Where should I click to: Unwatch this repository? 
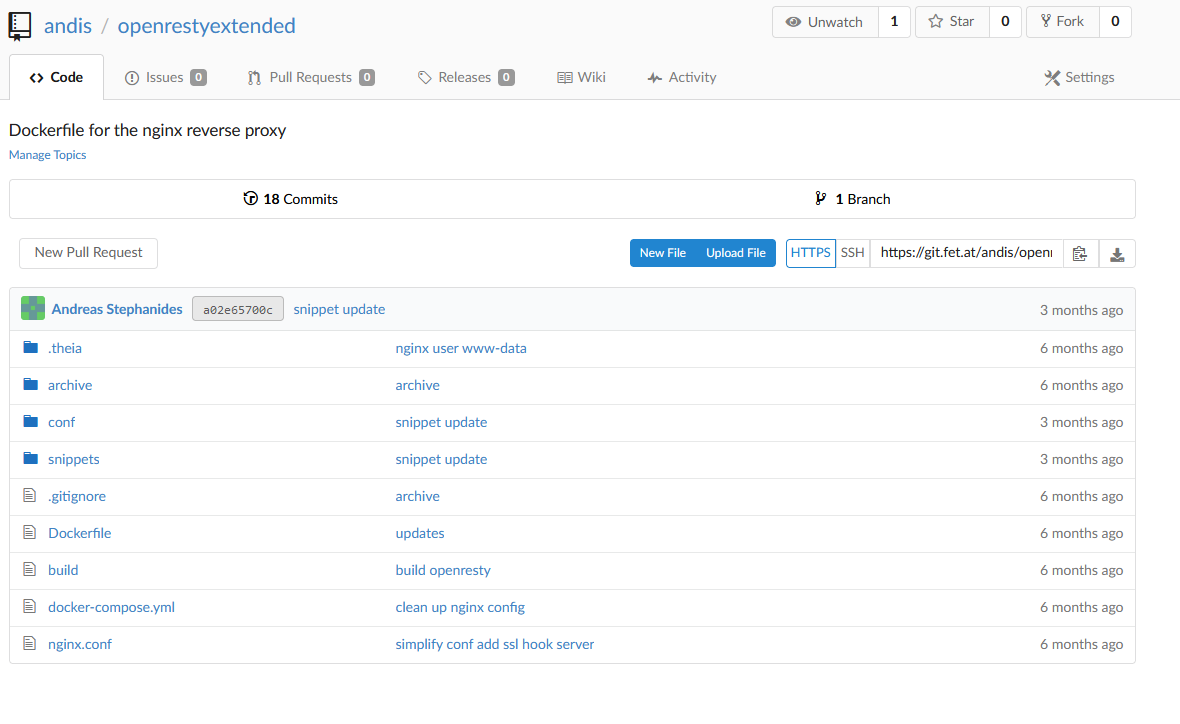point(825,21)
